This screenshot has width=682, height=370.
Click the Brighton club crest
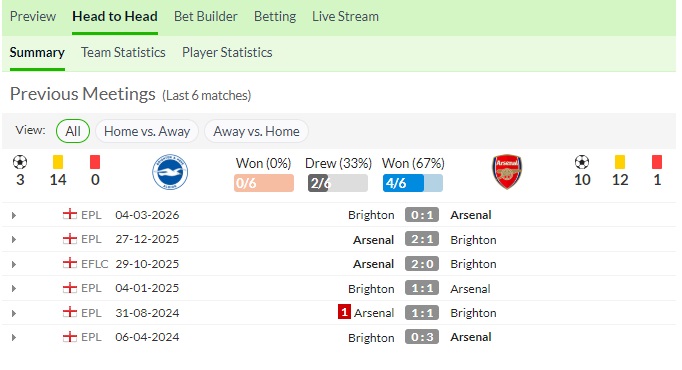(170, 172)
